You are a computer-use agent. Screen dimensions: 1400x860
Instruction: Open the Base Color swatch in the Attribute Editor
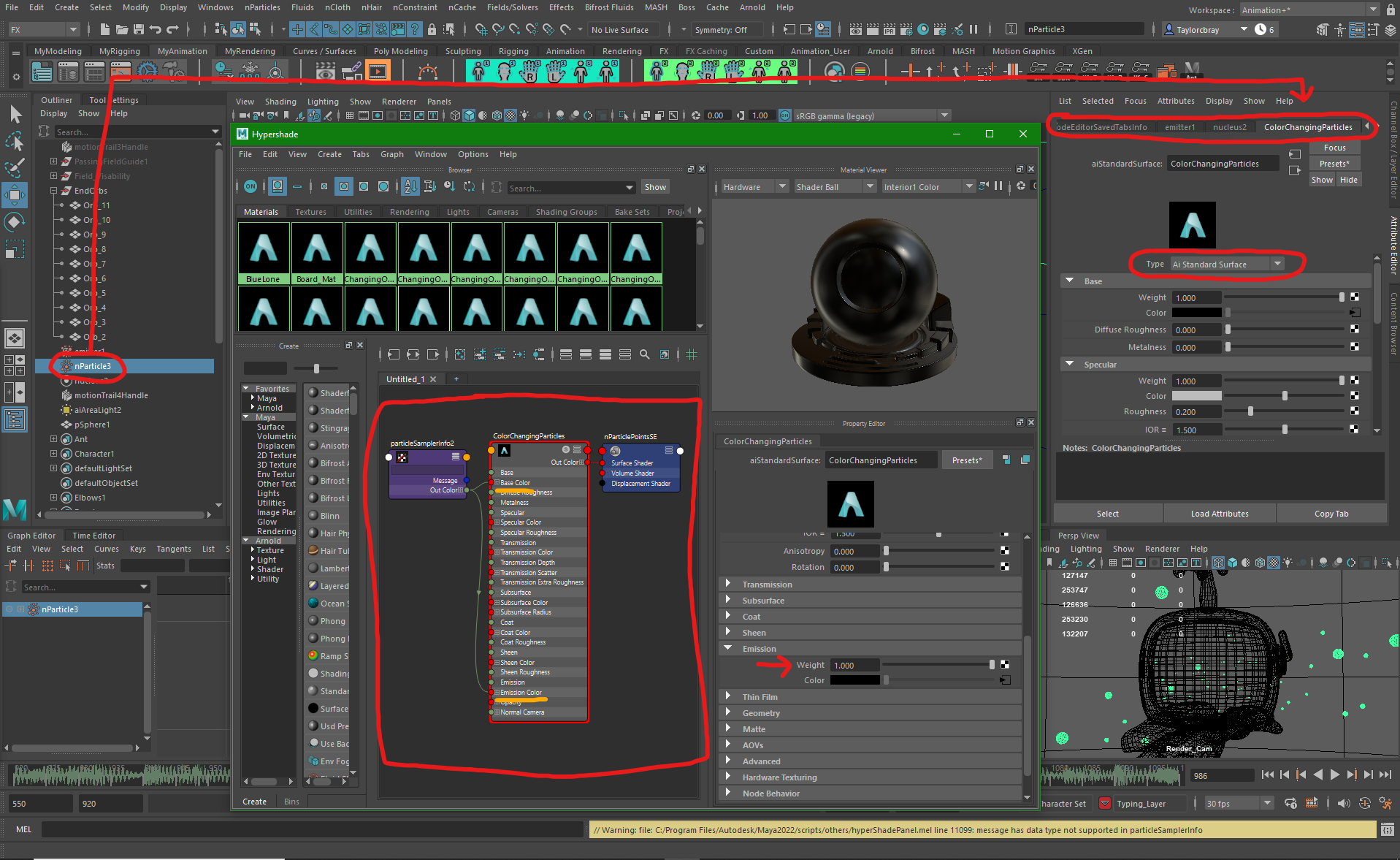(1197, 312)
